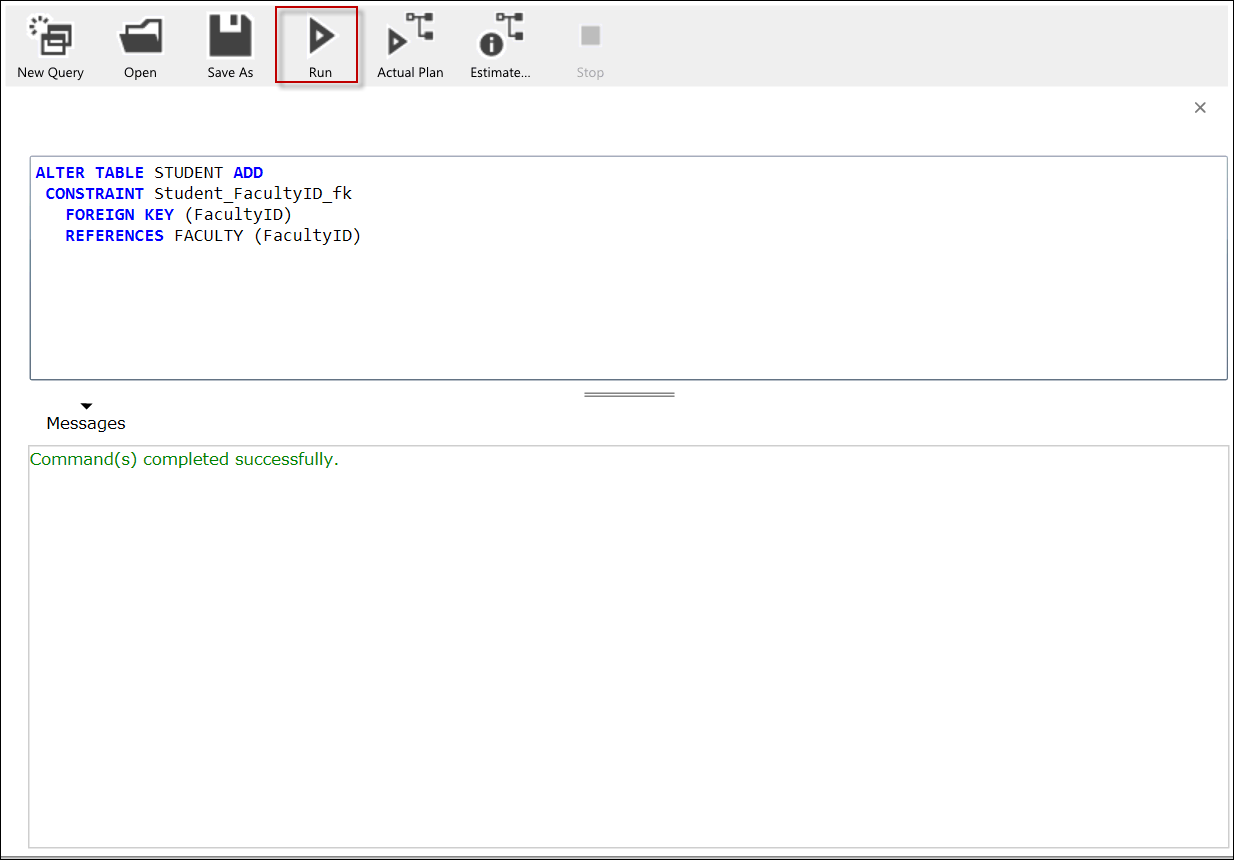Click the splitter handle between editor and results
The height and width of the screenshot is (860, 1234).
[x=629, y=395]
